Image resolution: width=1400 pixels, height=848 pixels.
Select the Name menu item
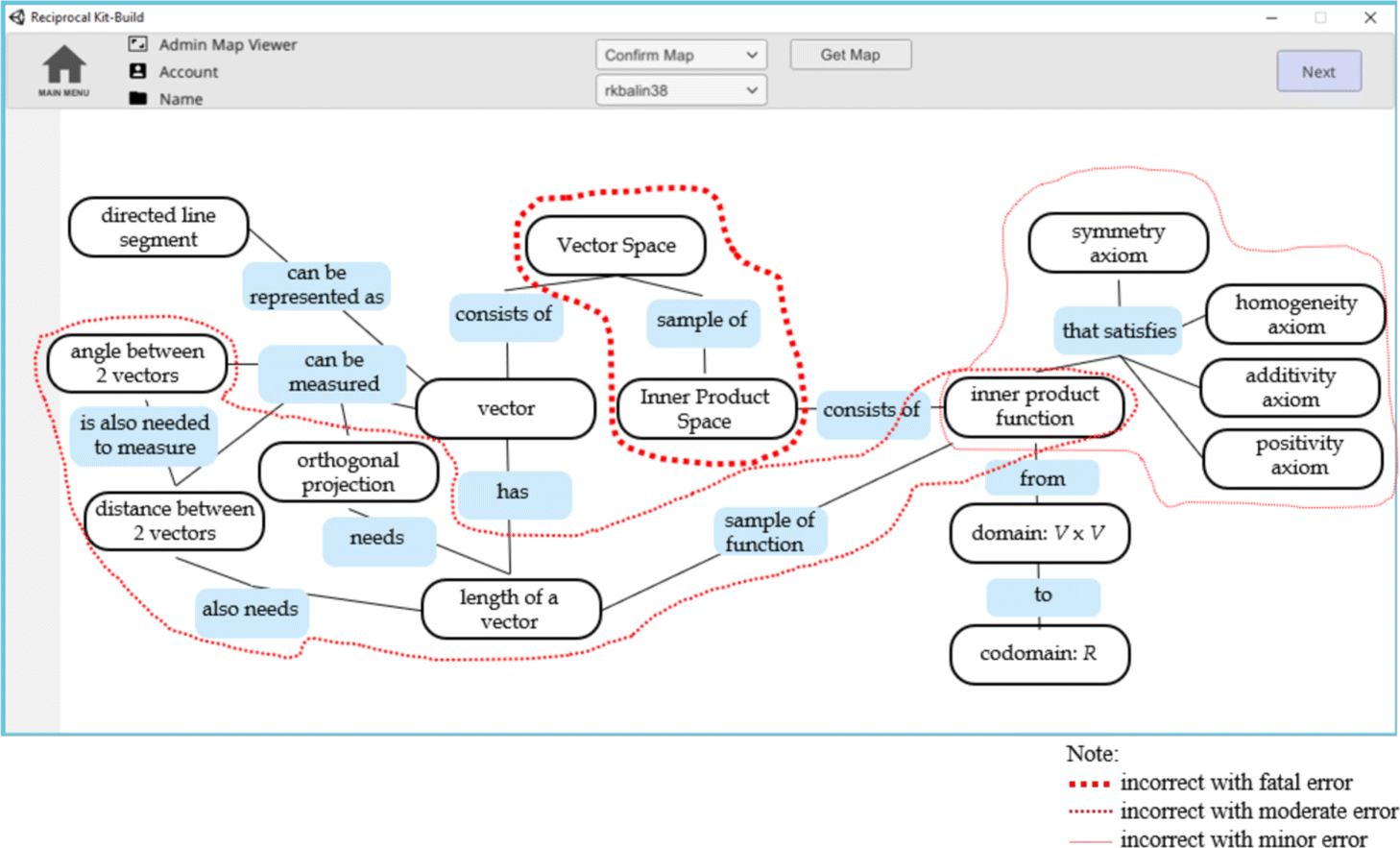tap(181, 99)
